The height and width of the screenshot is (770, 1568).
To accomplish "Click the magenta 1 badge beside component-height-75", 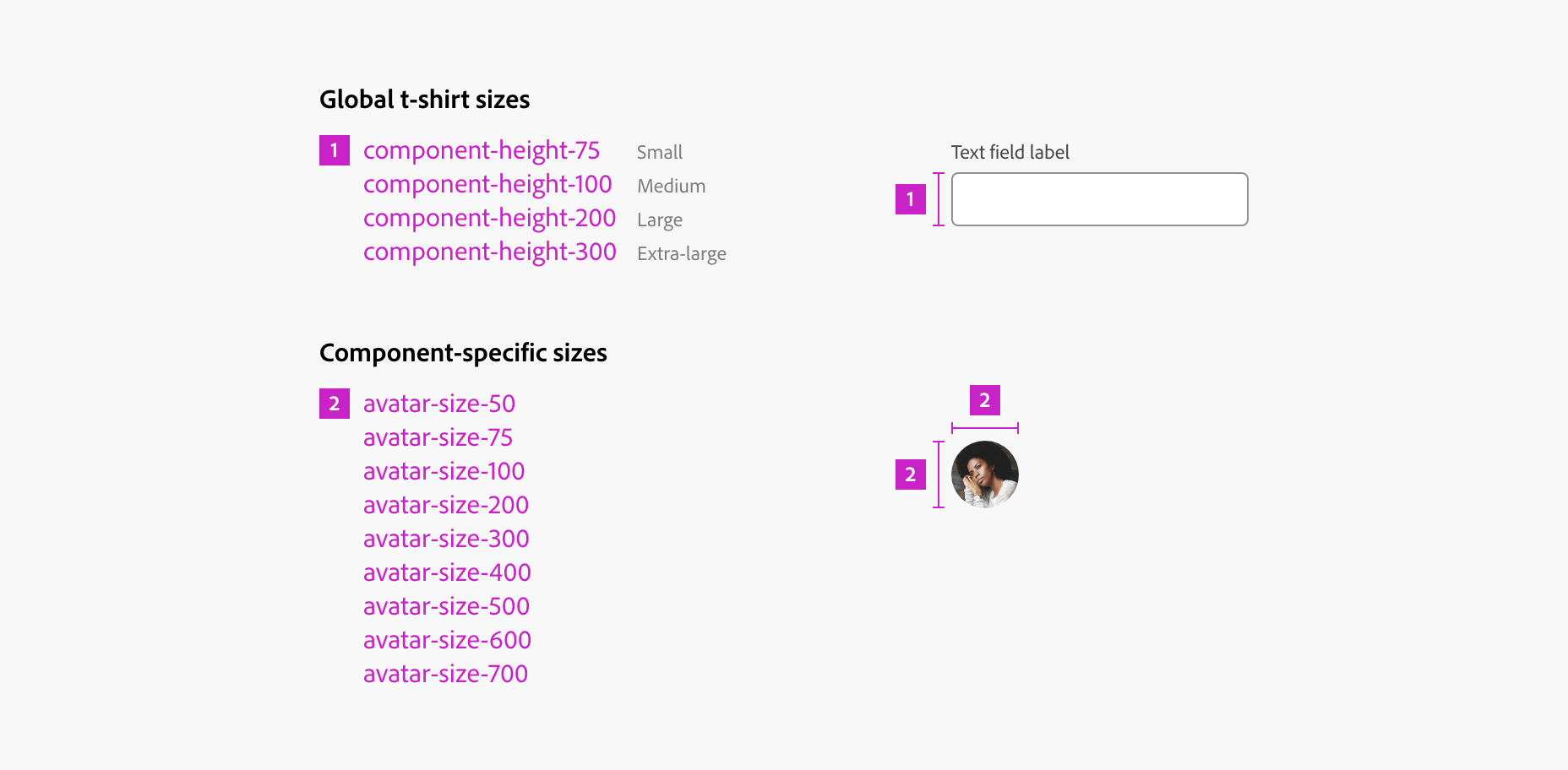I will coord(334,150).
